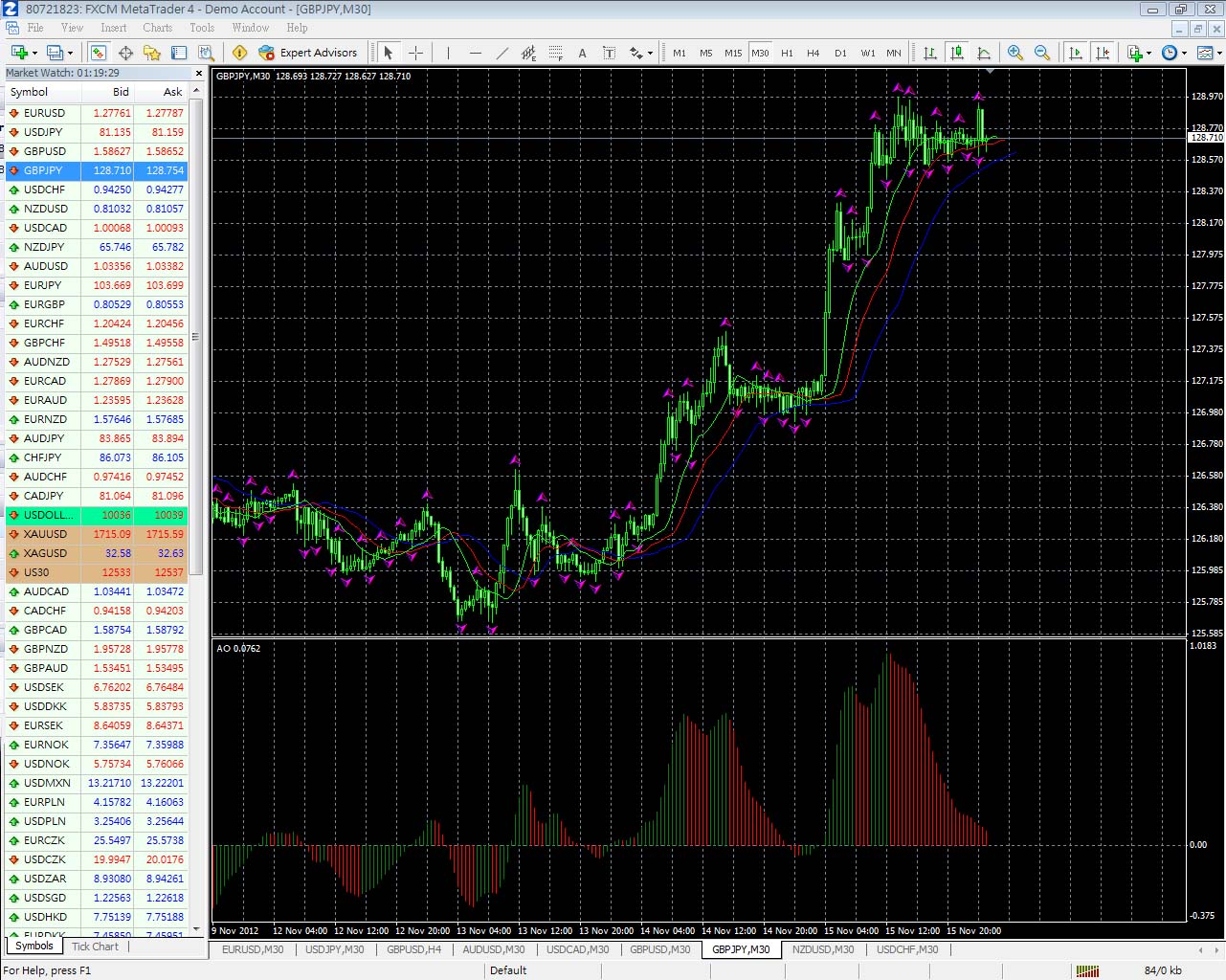The image size is (1226, 980).
Task: Select the Crosshair tool
Action: pos(413,53)
